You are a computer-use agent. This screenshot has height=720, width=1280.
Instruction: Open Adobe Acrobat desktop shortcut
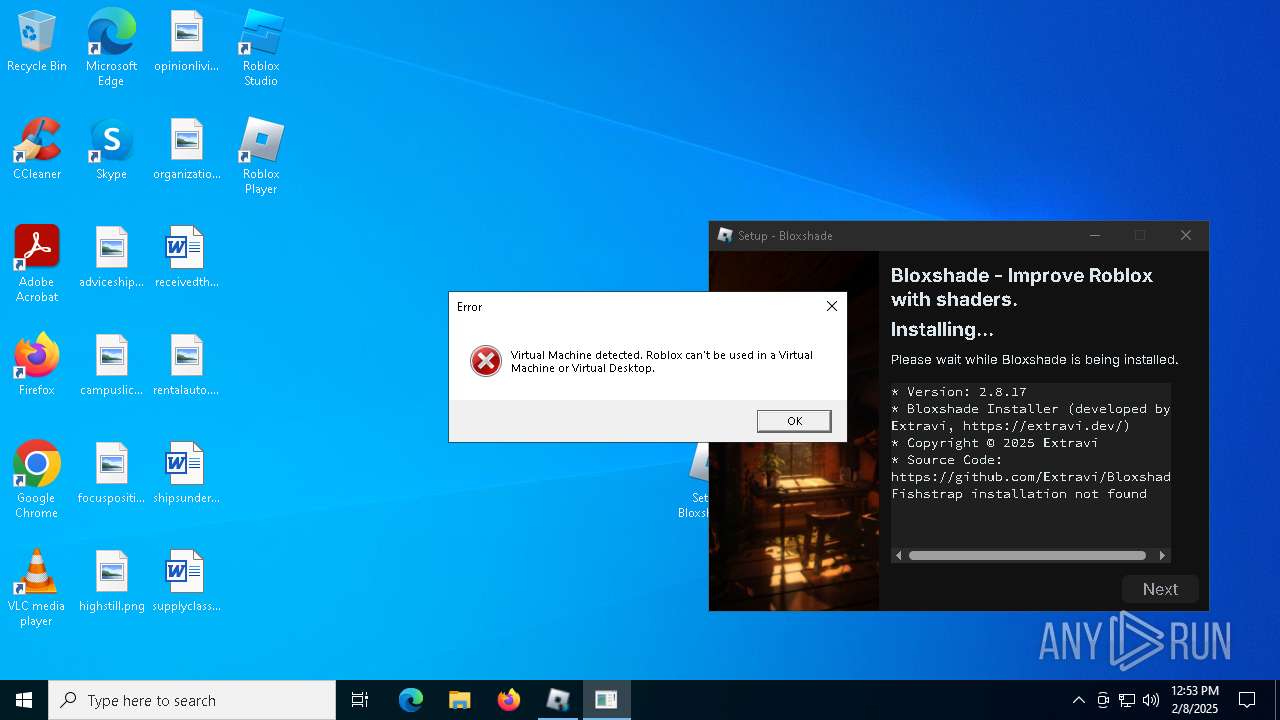(x=37, y=264)
